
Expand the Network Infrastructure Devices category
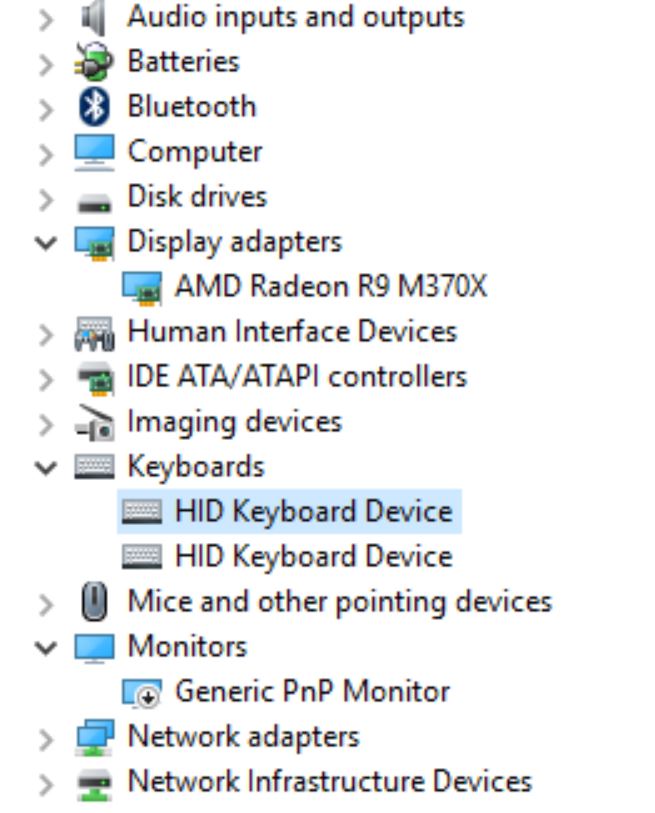click(x=46, y=782)
